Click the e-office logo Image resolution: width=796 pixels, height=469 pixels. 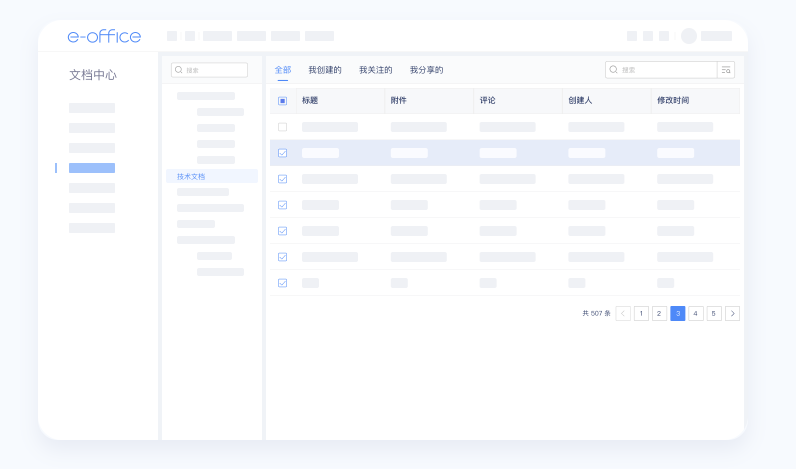104,36
